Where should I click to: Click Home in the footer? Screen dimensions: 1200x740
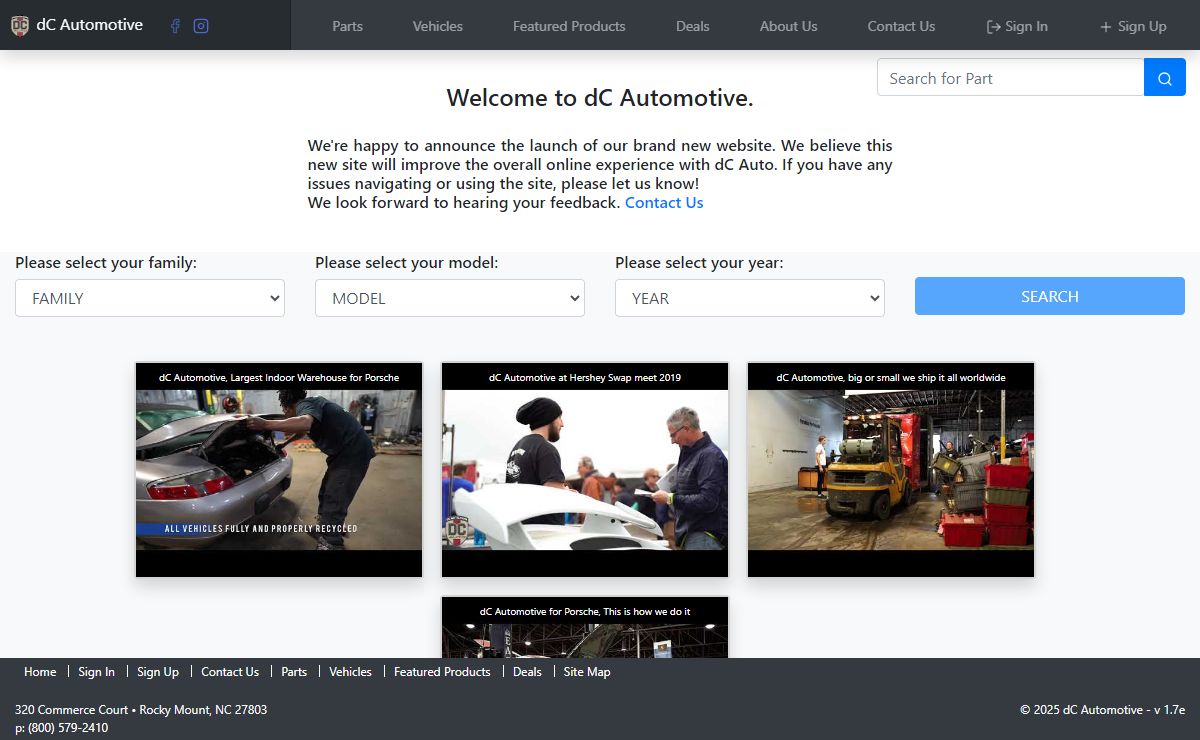pyautogui.click(x=40, y=672)
